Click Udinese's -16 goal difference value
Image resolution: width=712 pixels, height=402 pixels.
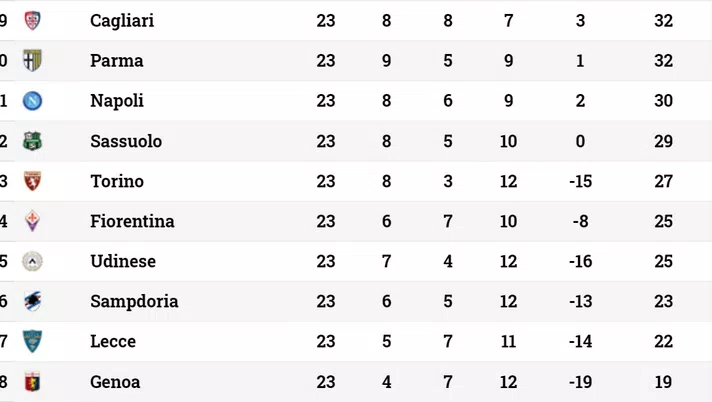(x=580, y=261)
